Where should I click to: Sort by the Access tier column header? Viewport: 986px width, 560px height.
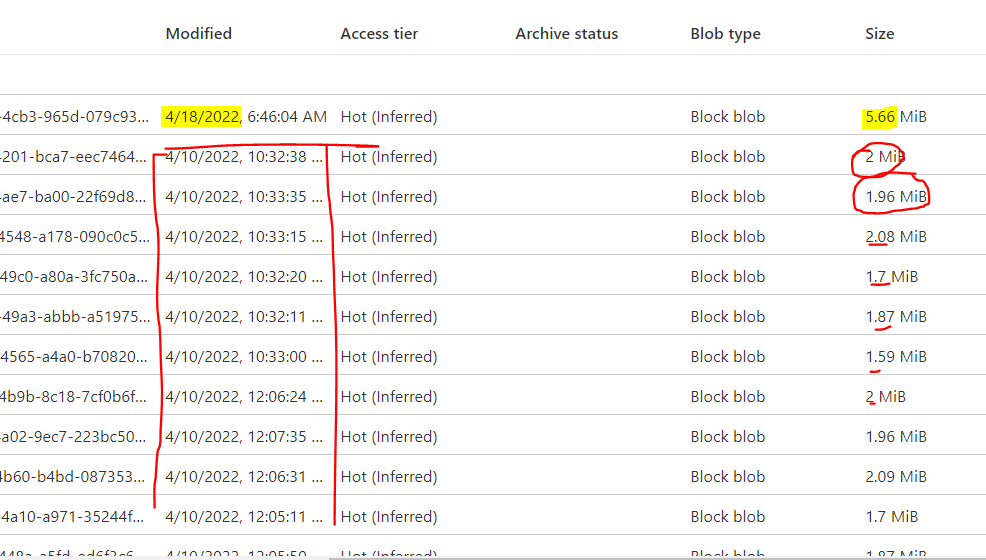379,34
